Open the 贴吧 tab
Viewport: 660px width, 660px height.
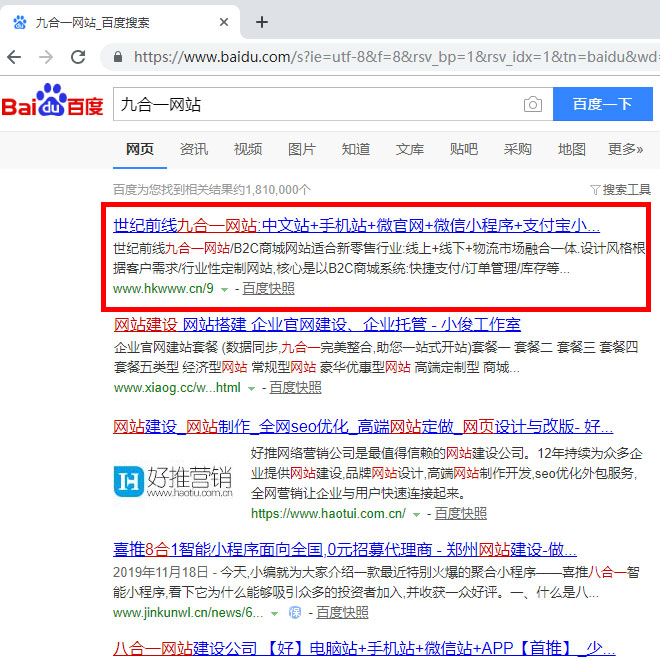[463, 149]
